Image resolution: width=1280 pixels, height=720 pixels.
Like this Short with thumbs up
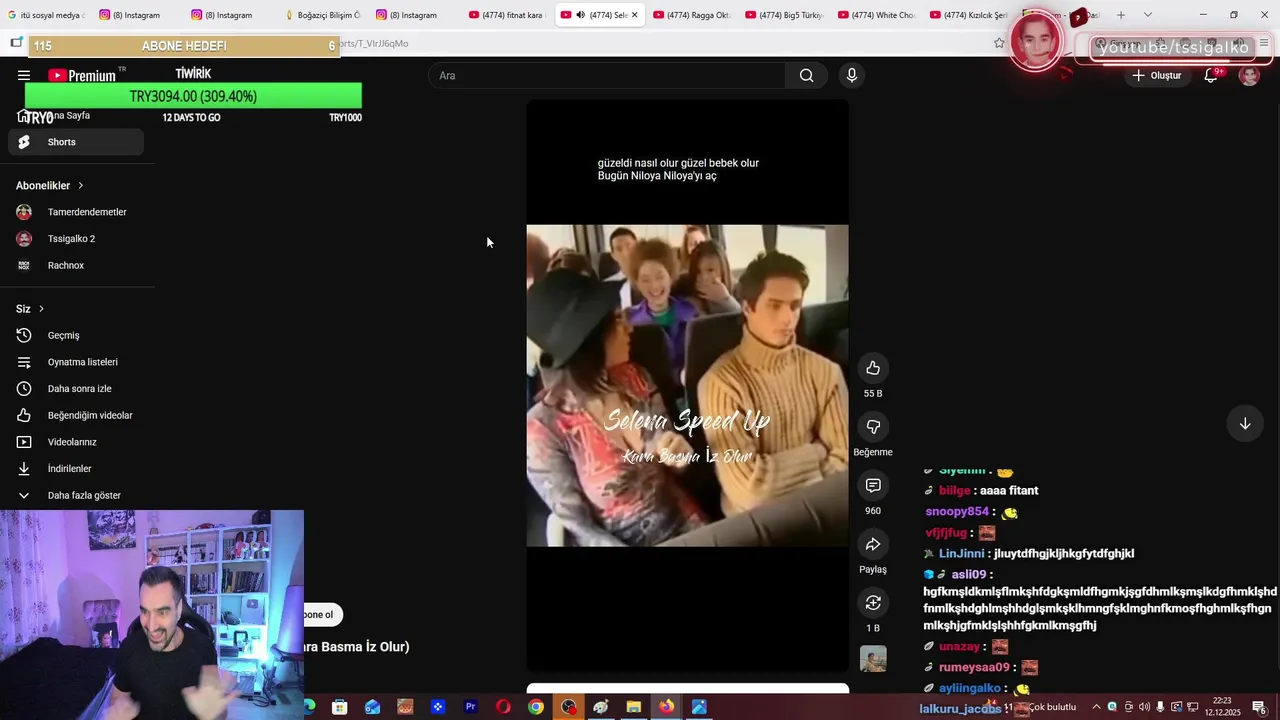tap(873, 368)
